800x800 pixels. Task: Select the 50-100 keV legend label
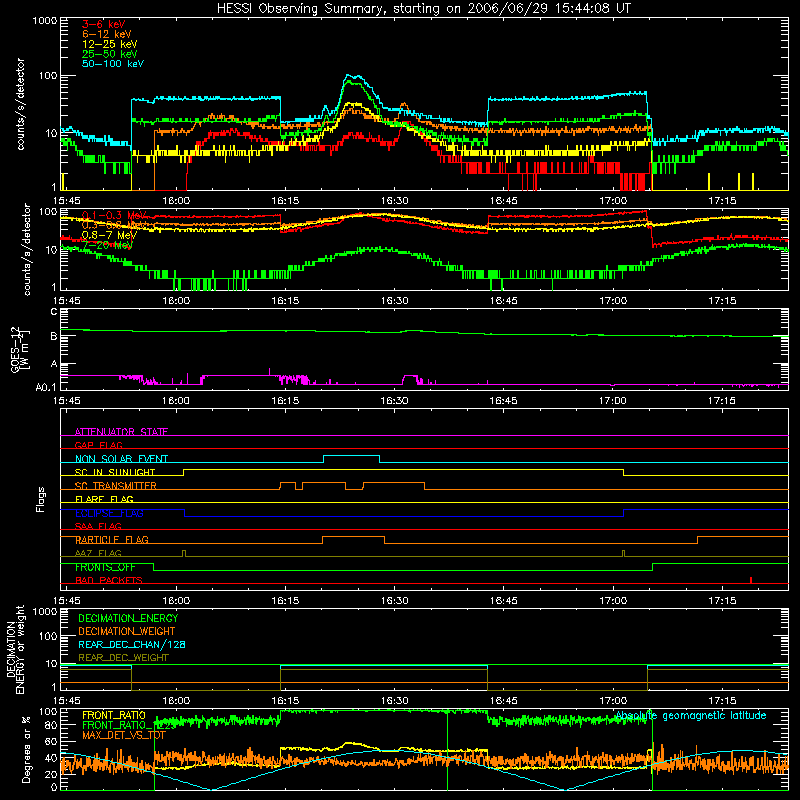tap(113, 64)
